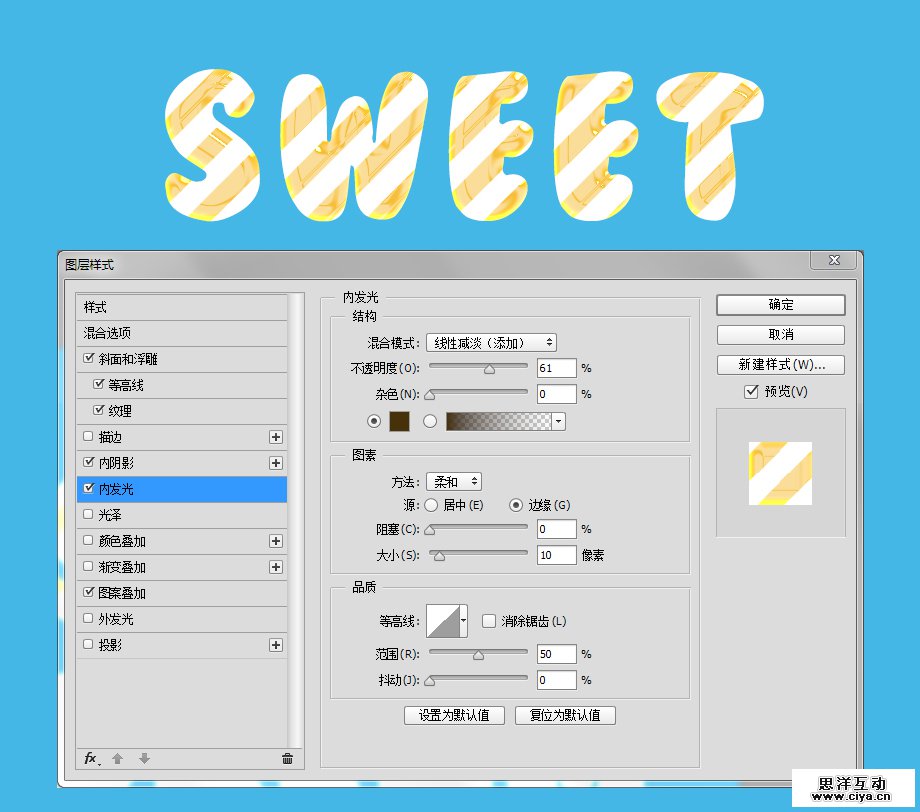
Task: Click the move effect down arrow
Action: coord(144,759)
